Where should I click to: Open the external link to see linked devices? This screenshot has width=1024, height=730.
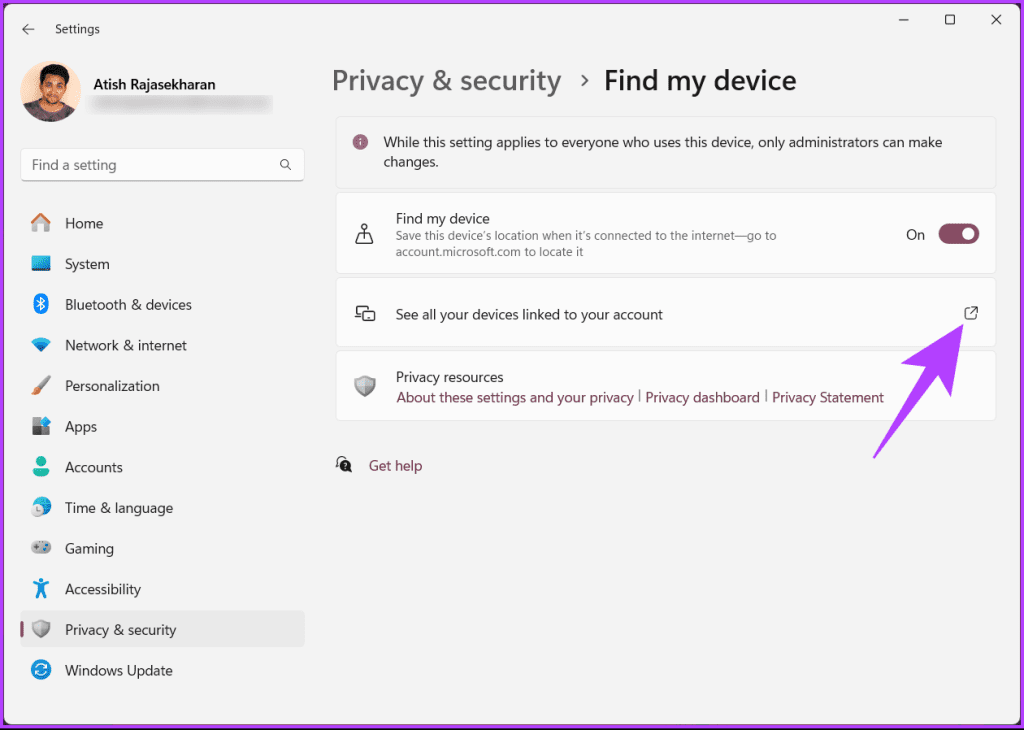tap(970, 312)
